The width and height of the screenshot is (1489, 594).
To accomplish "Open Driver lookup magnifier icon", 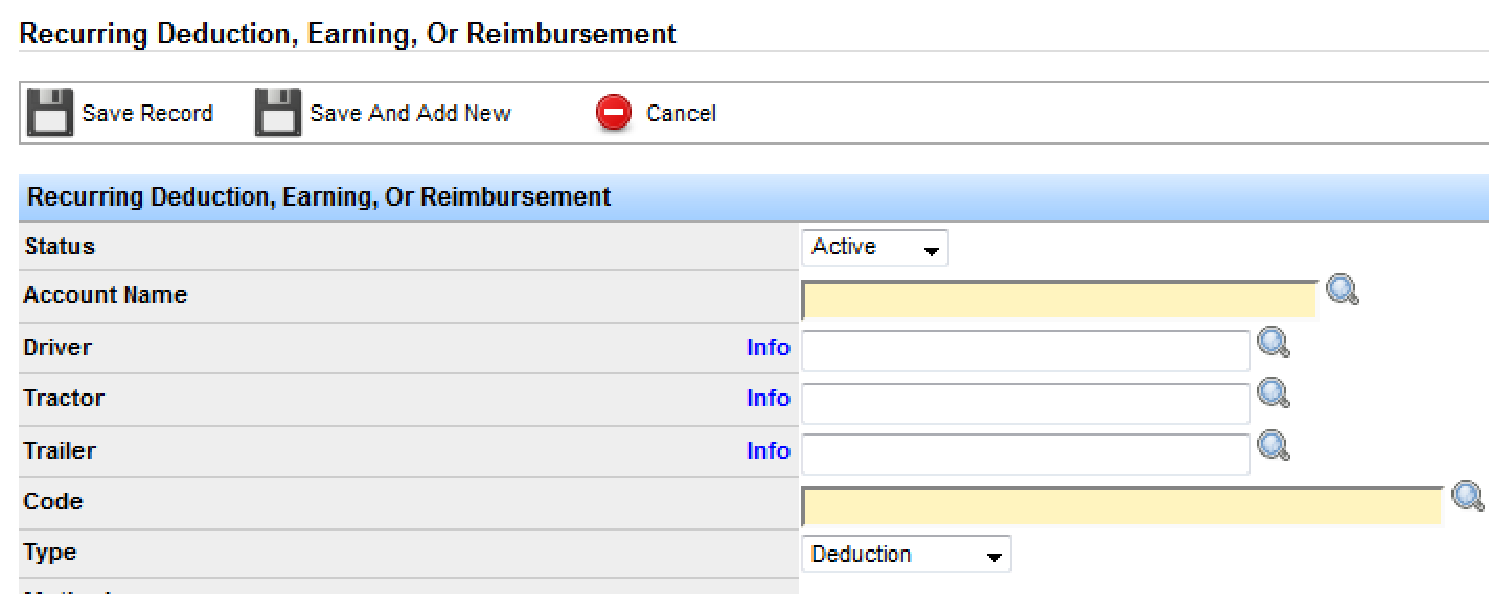I will 1273,343.
